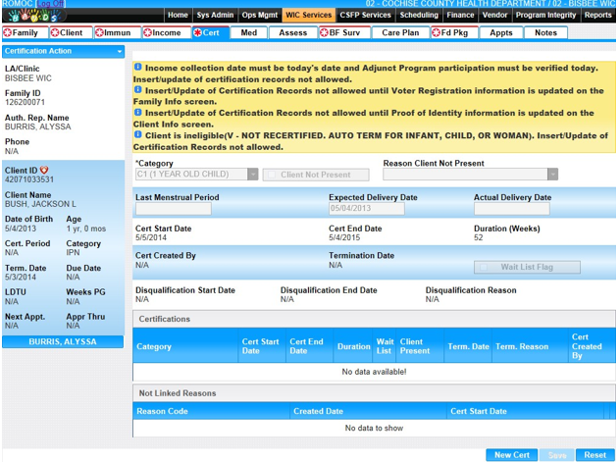Click the client name BUSH, JACKSON L
The height and width of the screenshot is (462, 616).
tap(40, 204)
